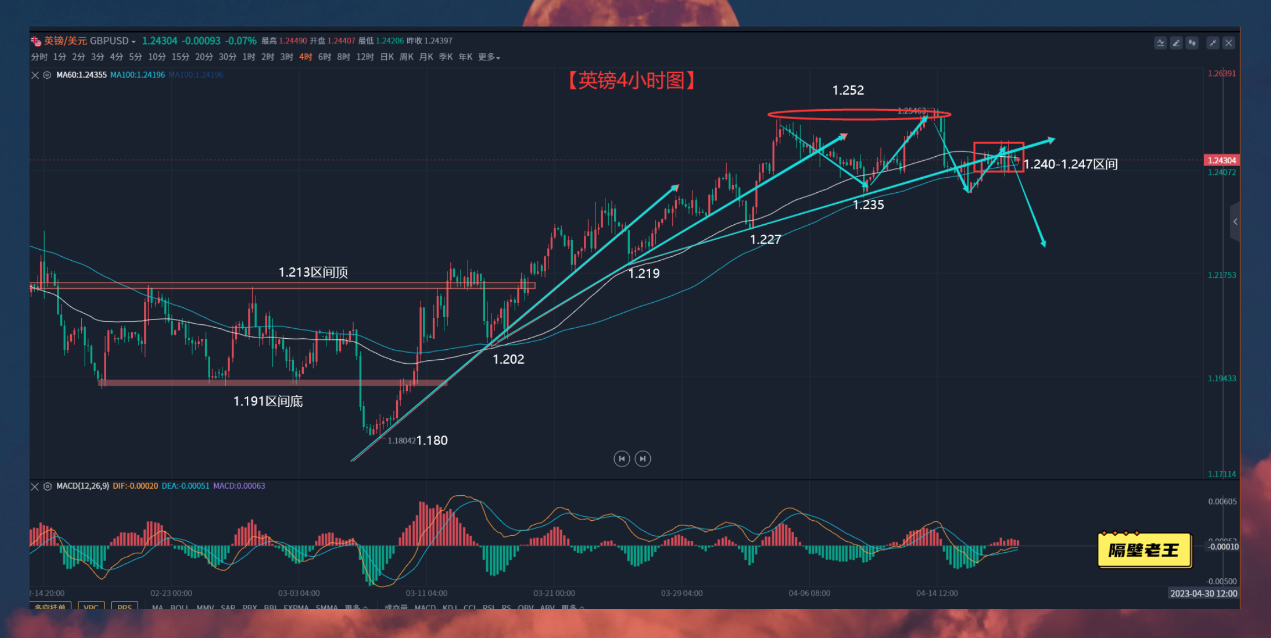Click the current price label 1.24304 on axis

(x=1220, y=160)
